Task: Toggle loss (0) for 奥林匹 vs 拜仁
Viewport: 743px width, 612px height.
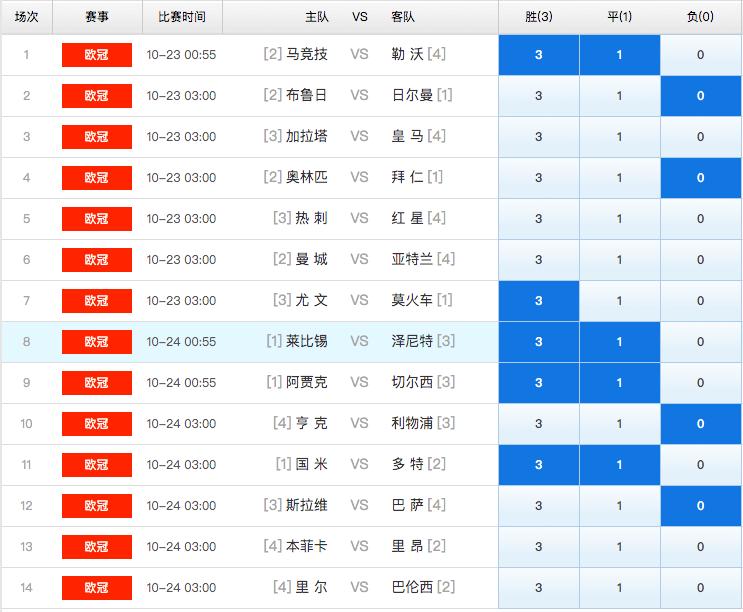Action: [700, 178]
